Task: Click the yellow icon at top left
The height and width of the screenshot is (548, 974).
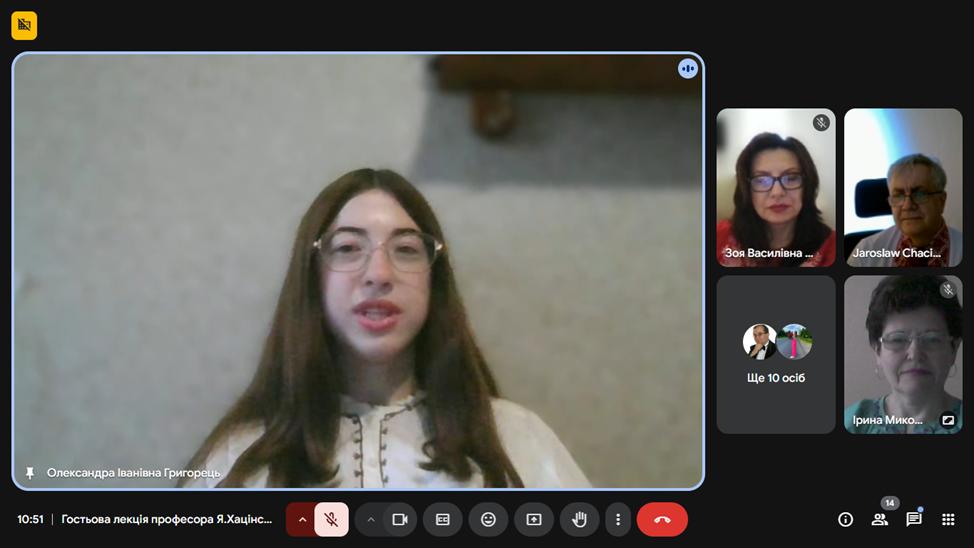Action: pos(24,25)
